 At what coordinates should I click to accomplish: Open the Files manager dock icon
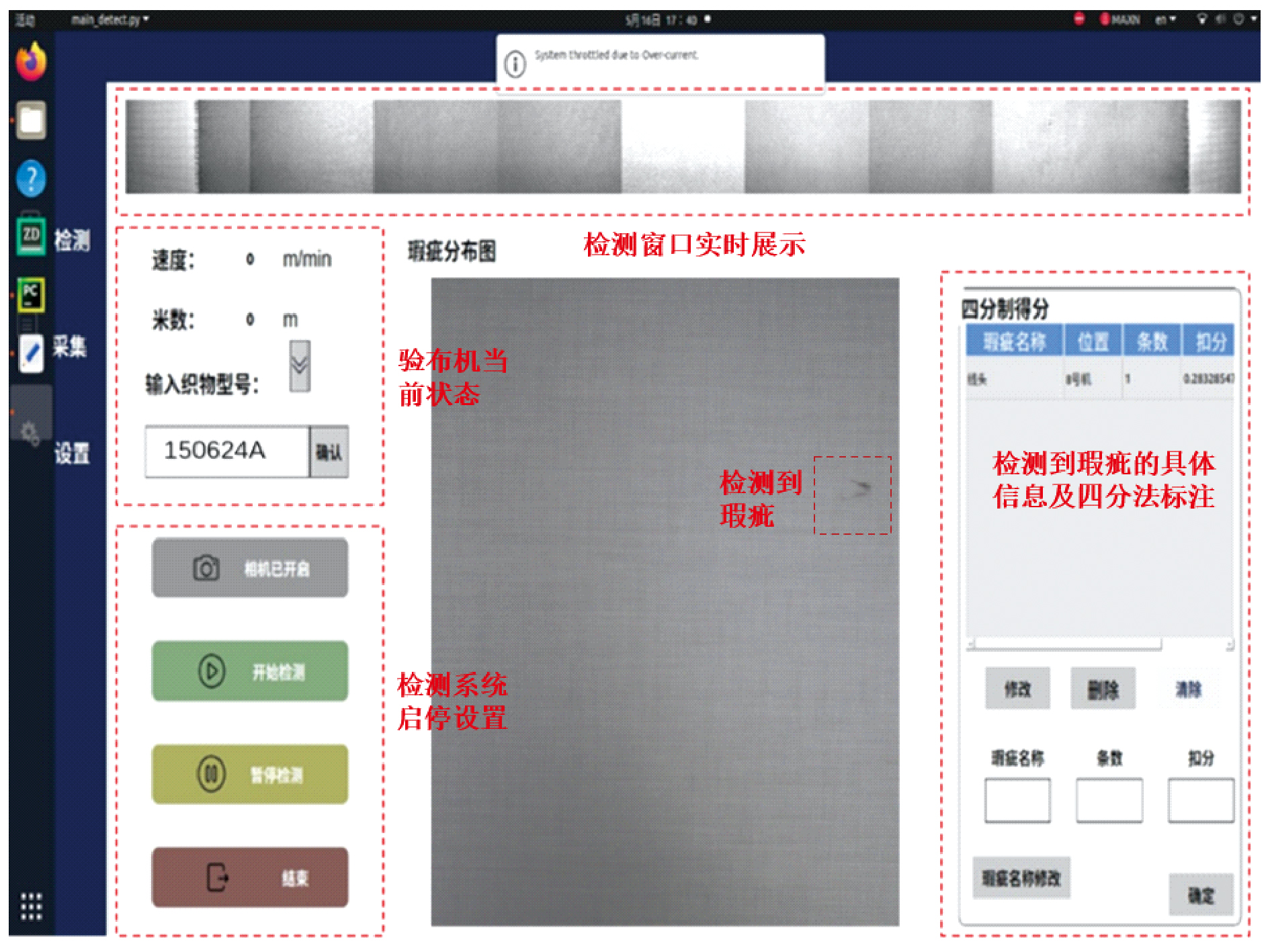point(31,121)
